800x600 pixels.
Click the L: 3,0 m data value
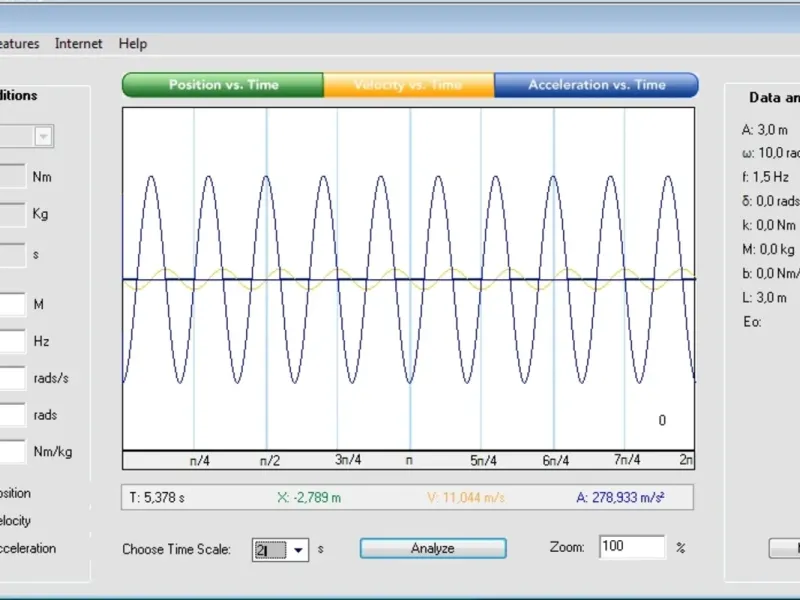pos(764,297)
